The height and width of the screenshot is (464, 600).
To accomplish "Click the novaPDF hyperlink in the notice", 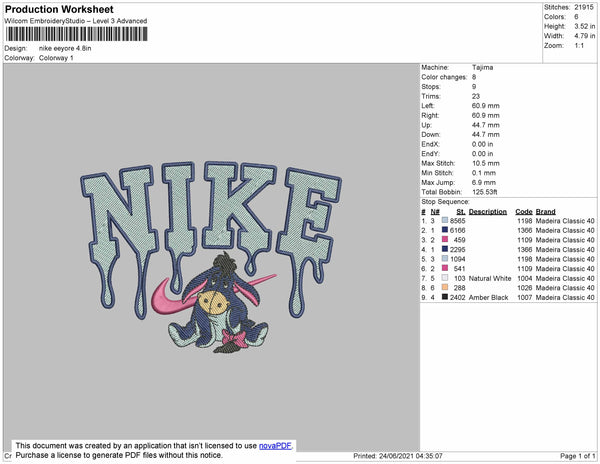I will [275, 446].
